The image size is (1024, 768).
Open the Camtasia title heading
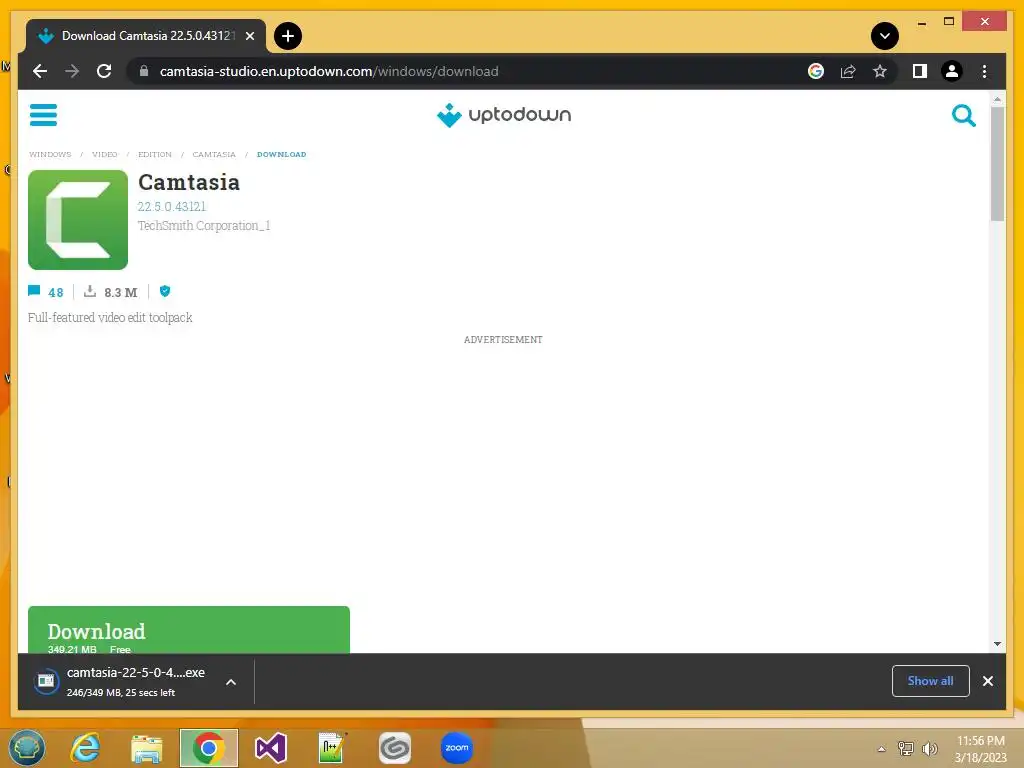coord(189,182)
